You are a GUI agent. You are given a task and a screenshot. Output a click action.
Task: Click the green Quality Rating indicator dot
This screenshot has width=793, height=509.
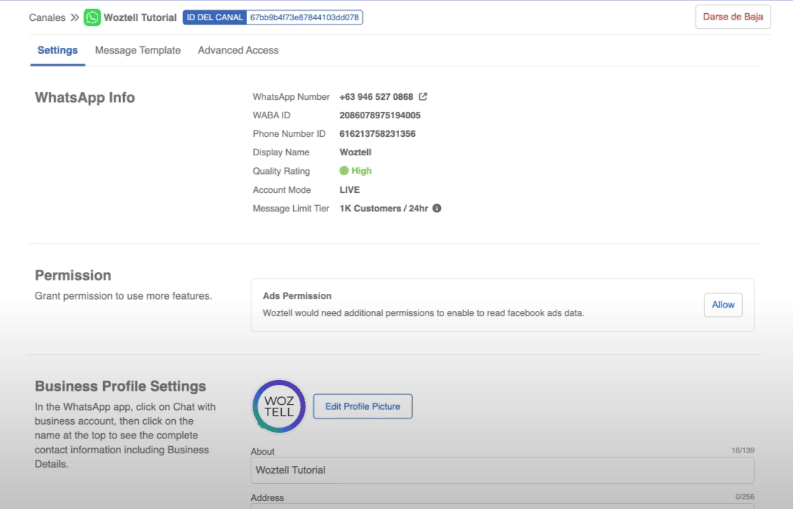[x=344, y=171]
